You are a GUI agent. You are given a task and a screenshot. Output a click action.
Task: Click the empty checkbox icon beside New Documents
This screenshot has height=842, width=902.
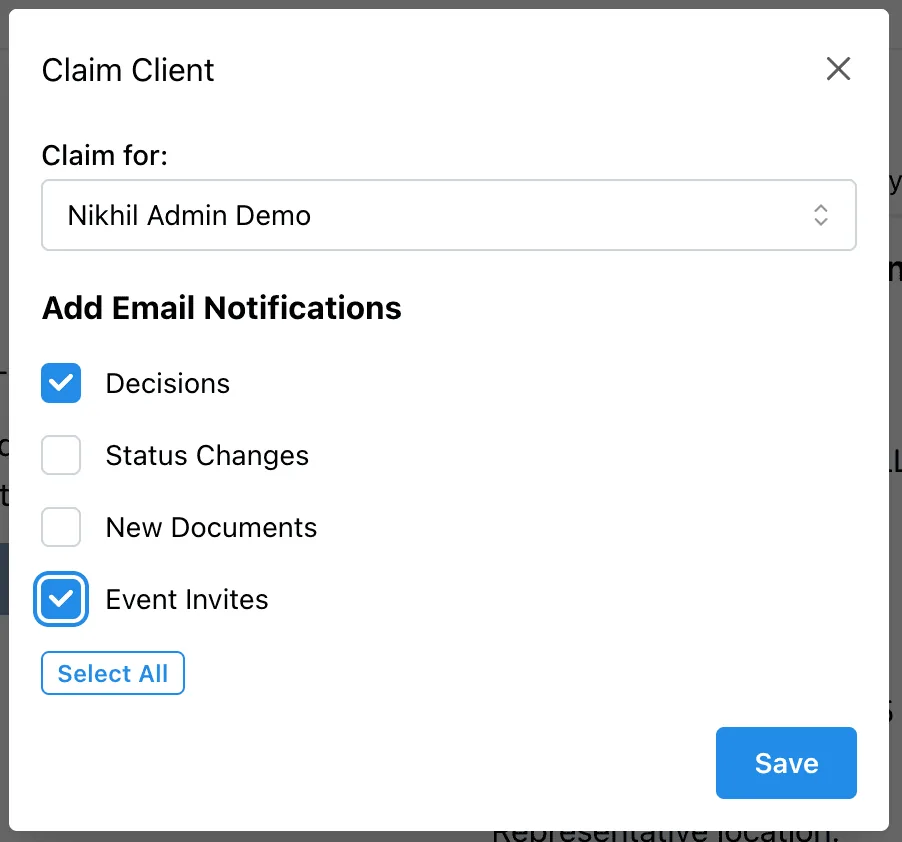point(61,527)
